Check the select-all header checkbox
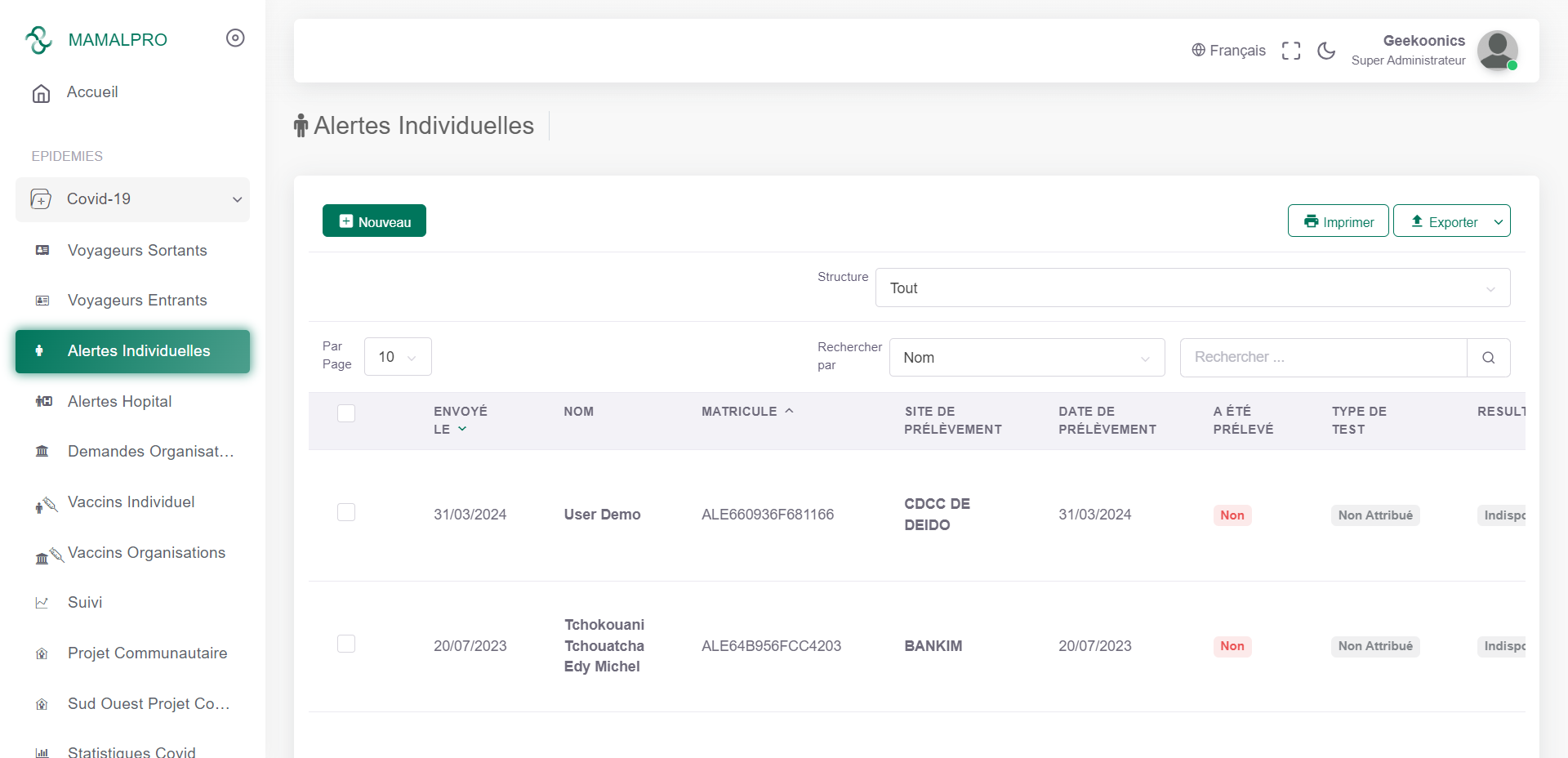Viewport: 1568px width, 758px height. 346,413
